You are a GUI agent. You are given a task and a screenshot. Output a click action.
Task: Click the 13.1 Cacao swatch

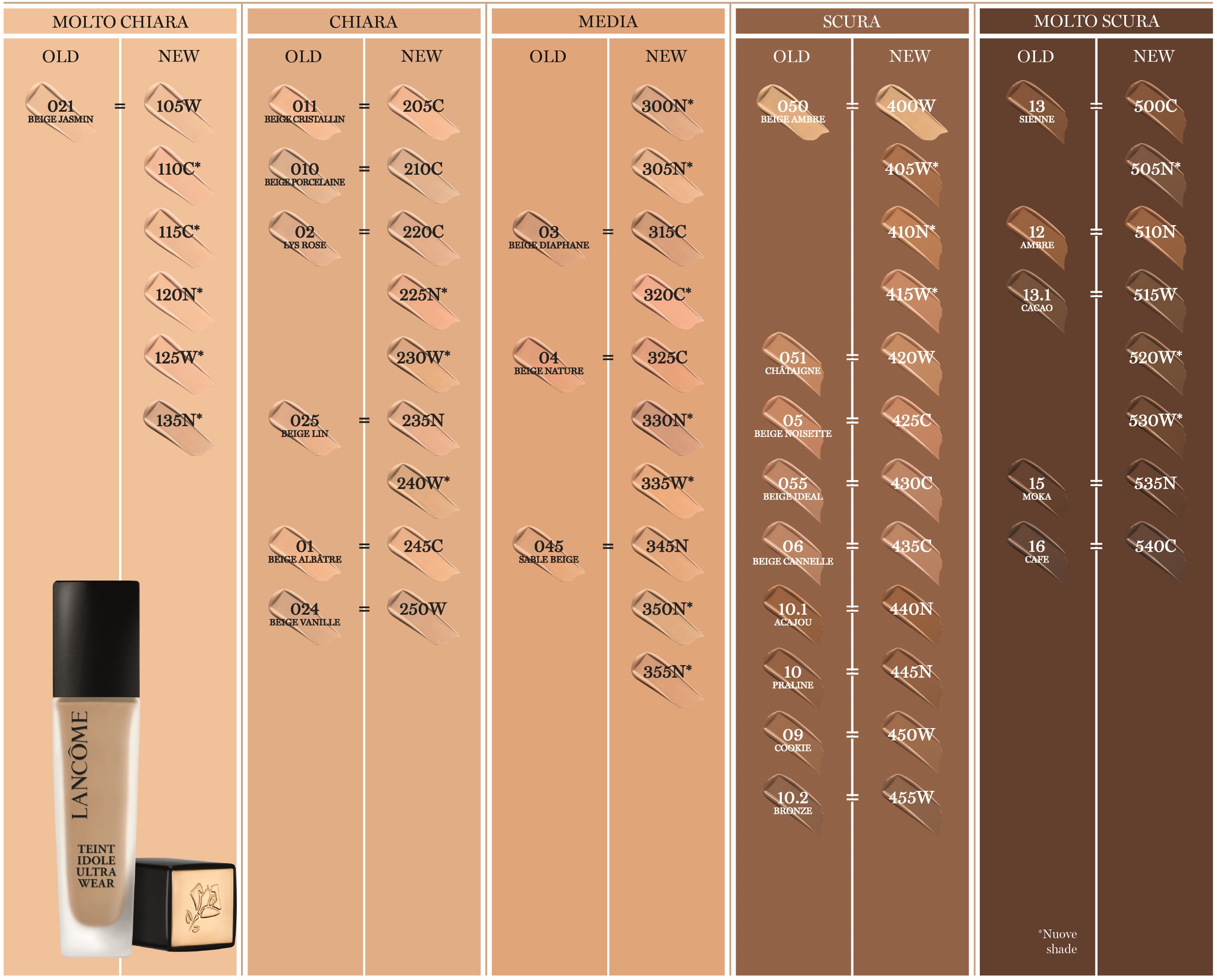(x=1037, y=301)
